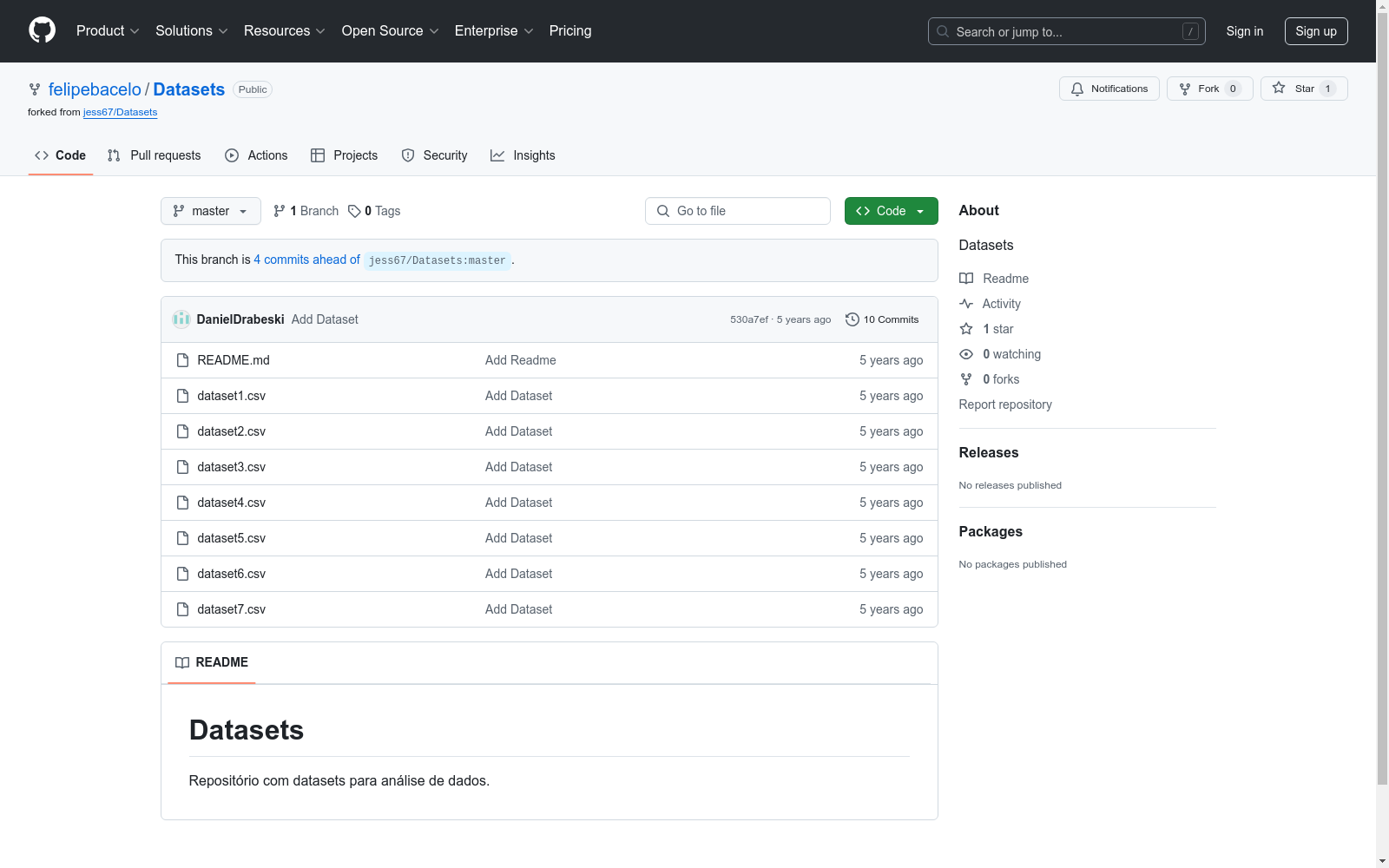The height and width of the screenshot is (868, 1389).
Task: Open the Datasets repository name link
Action: (189, 89)
